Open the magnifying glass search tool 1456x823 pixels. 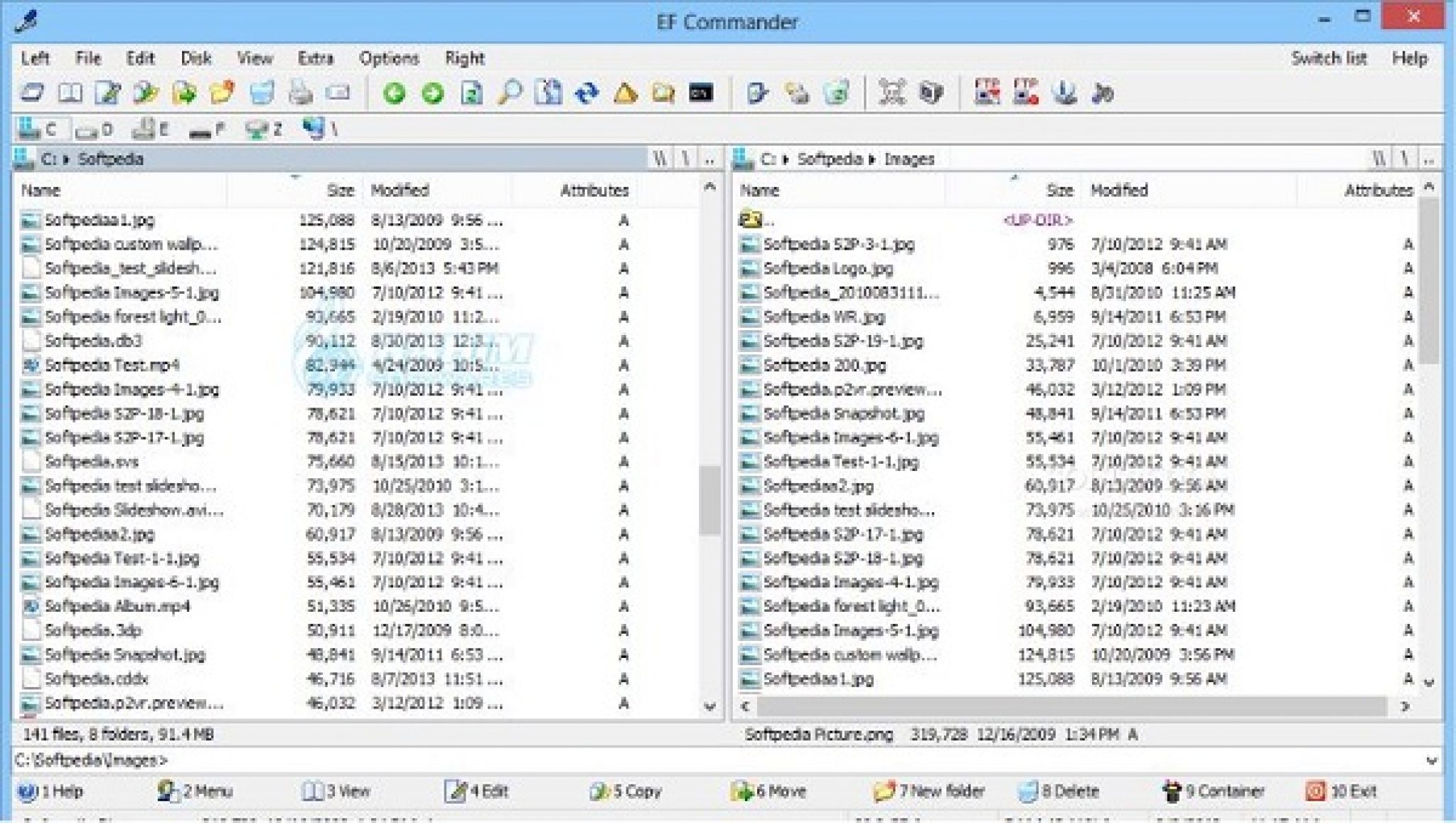point(509,93)
